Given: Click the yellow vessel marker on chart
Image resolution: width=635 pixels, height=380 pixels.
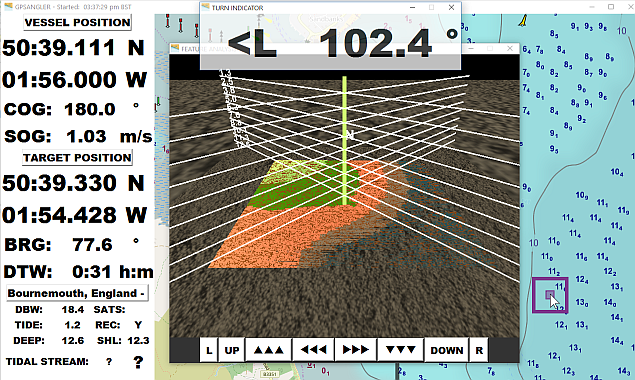Looking at the screenshot, I should click(524, 20).
